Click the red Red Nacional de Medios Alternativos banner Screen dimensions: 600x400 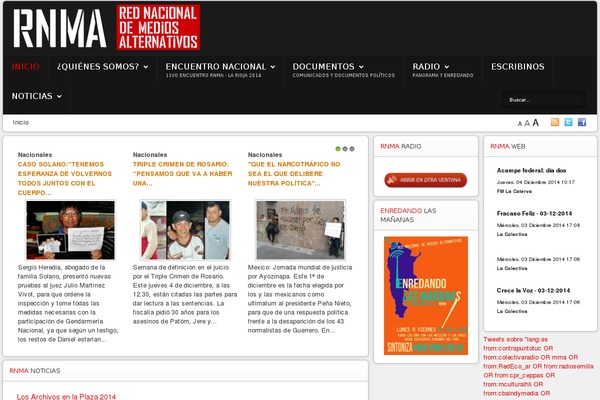[x=158, y=27]
